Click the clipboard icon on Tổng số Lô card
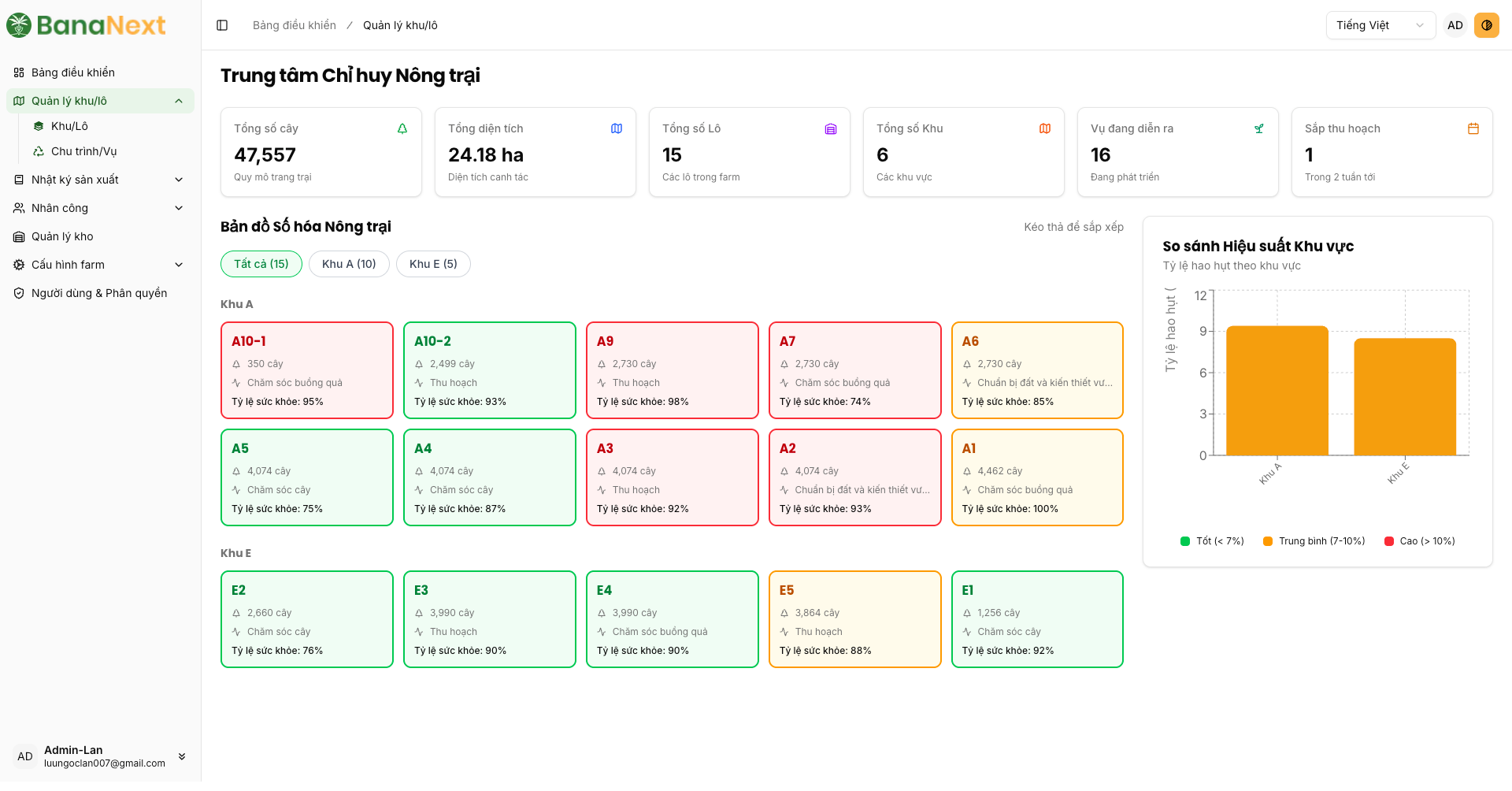Viewport: 1512px width, 791px height. tap(831, 128)
